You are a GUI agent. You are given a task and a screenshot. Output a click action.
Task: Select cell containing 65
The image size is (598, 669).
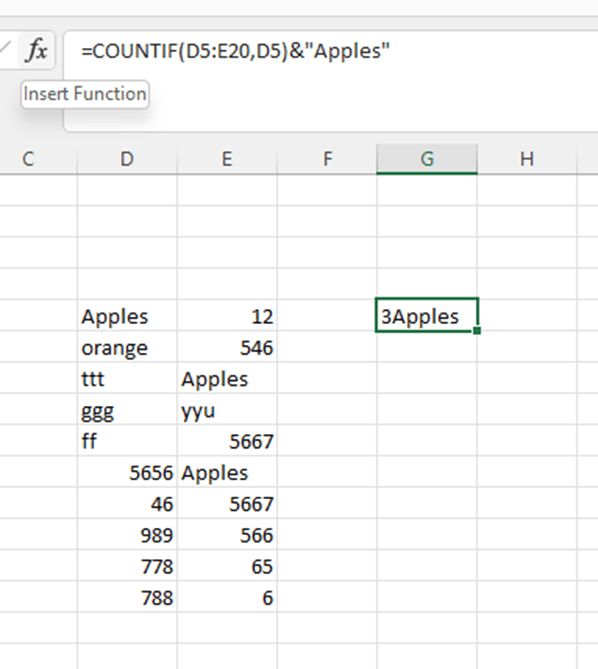[x=227, y=565]
